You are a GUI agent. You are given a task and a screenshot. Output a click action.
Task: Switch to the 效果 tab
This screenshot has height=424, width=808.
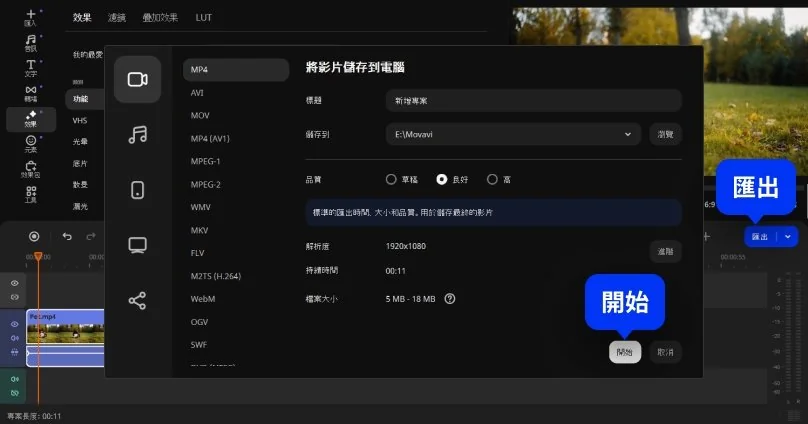82,18
